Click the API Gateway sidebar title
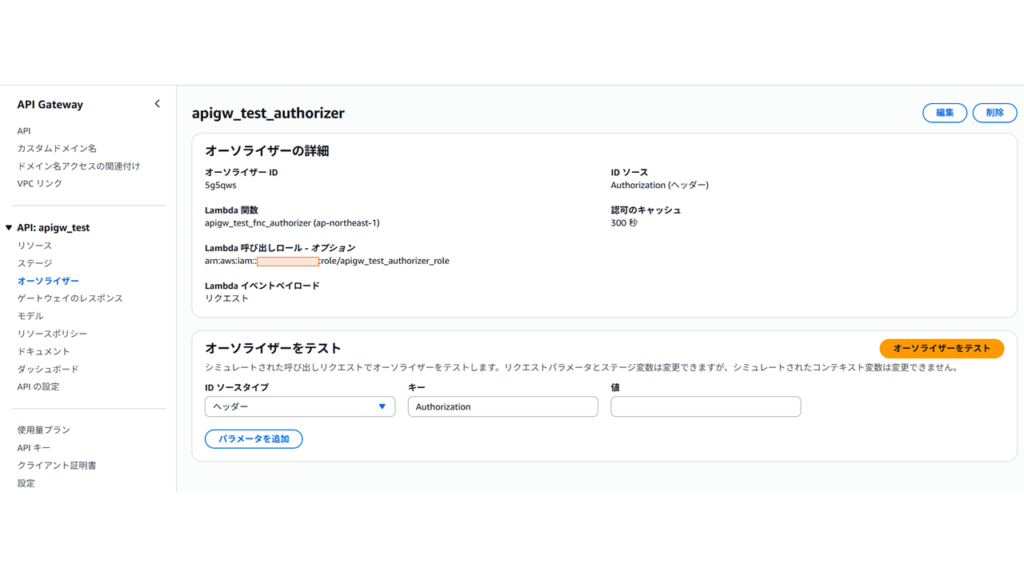Image resolution: width=1024 pixels, height=576 pixels. 50,104
